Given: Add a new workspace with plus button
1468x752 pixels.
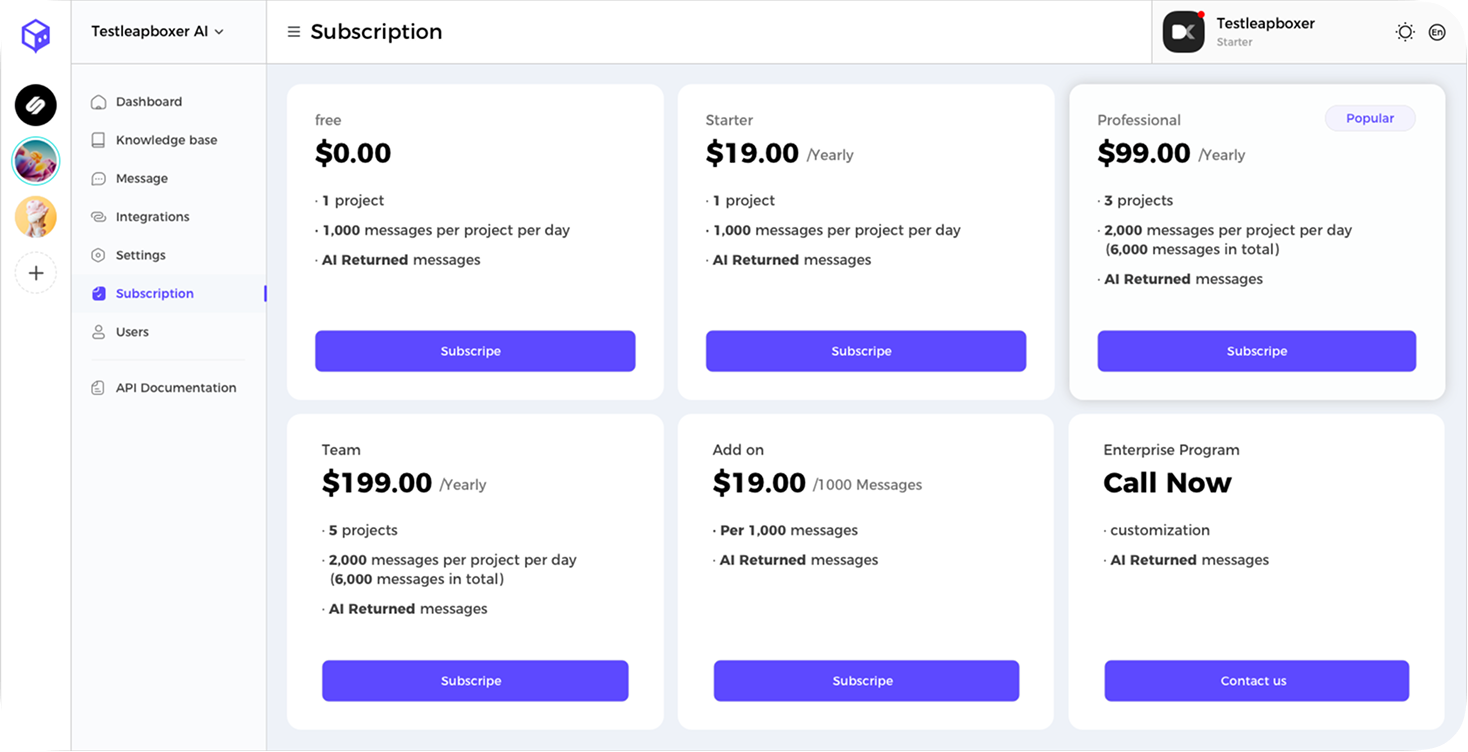Looking at the screenshot, I should (x=36, y=272).
